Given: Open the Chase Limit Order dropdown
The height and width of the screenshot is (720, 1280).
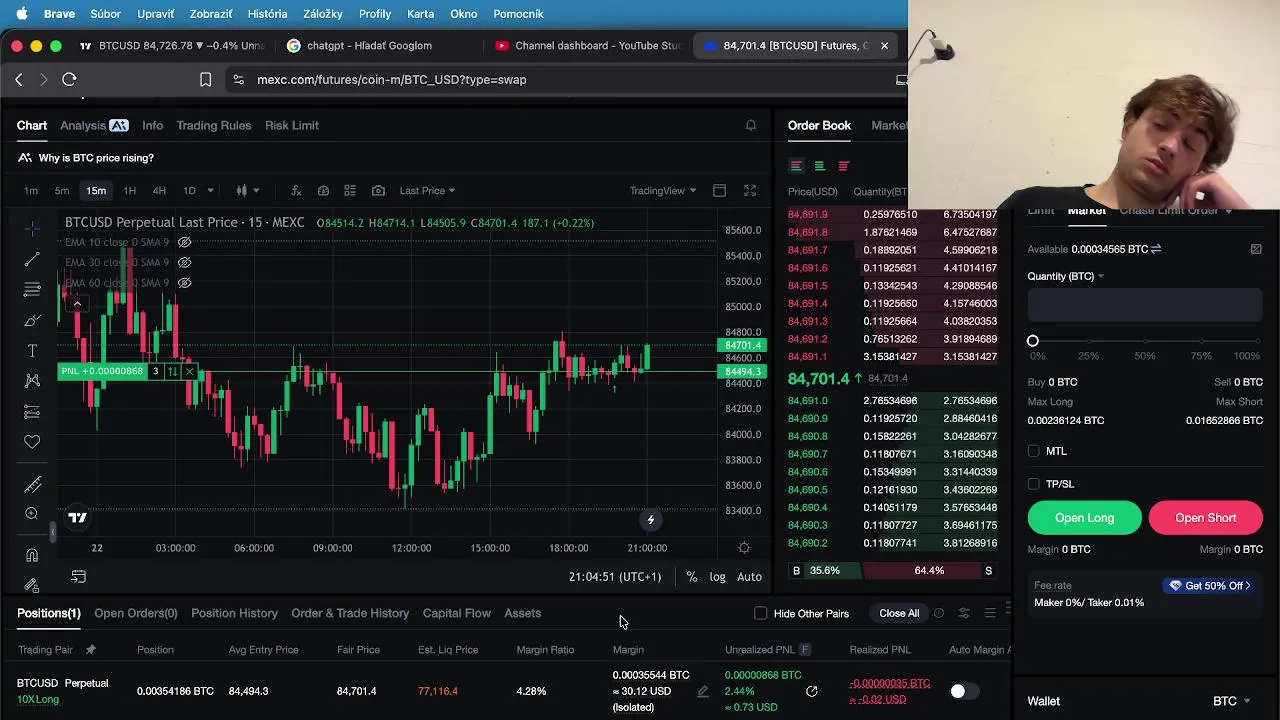Looking at the screenshot, I should tap(1176, 211).
